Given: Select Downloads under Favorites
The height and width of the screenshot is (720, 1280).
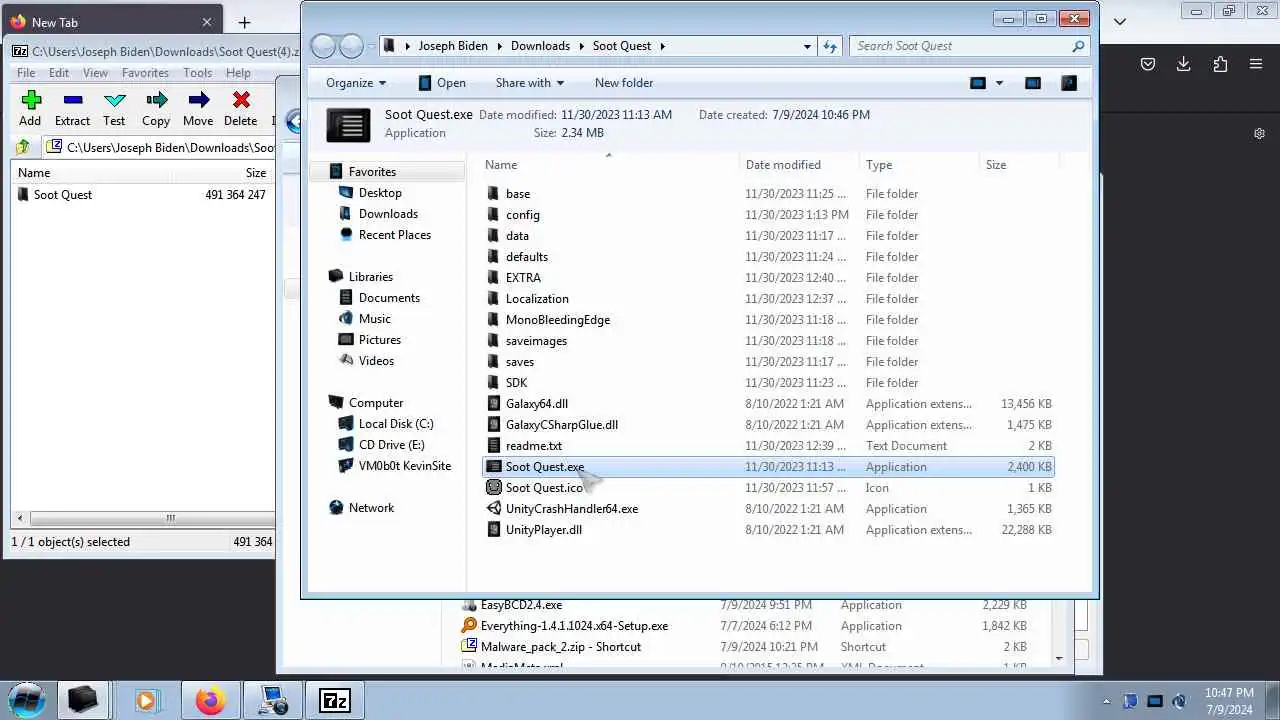Looking at the screenshot, I should point(388,214).
